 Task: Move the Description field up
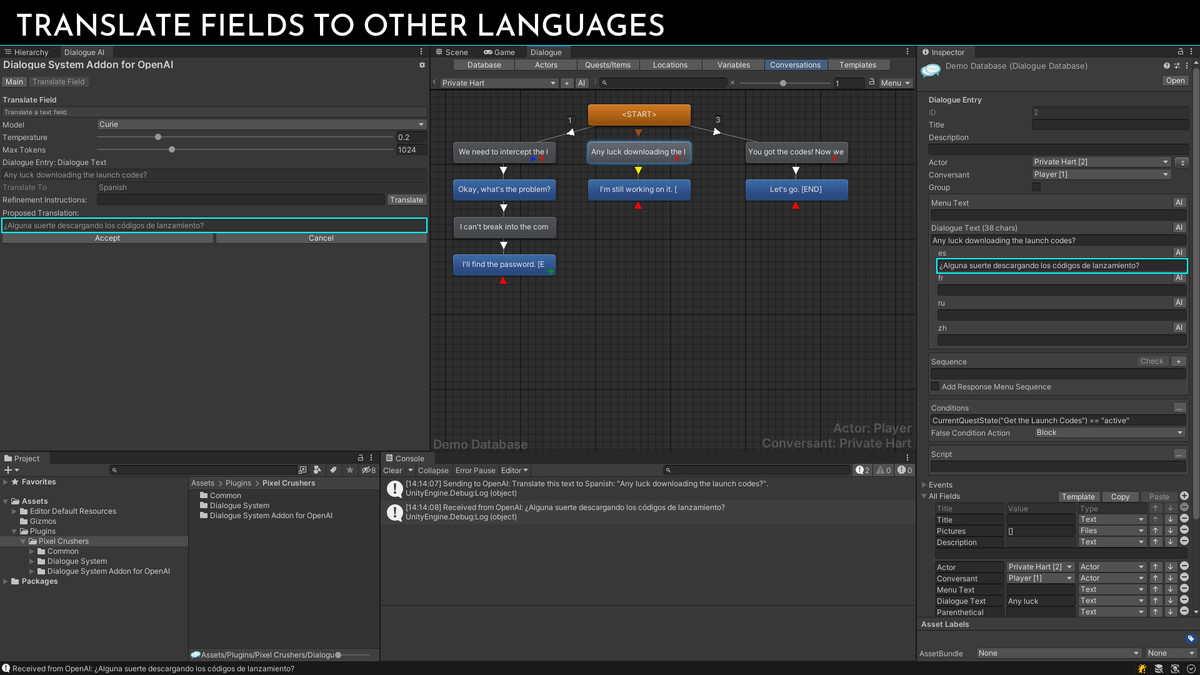(x=1156, y=542)
